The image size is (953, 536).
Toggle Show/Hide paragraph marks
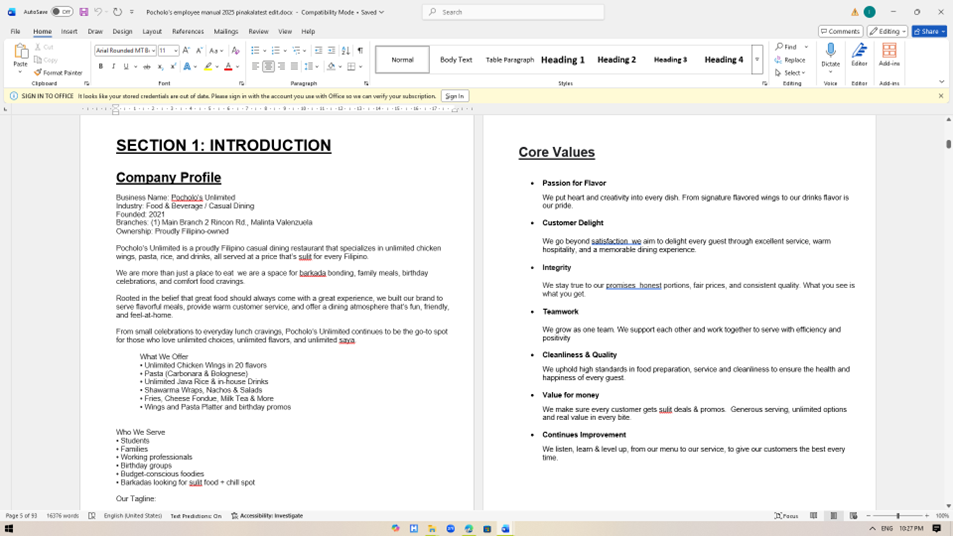tap(360, 50)
